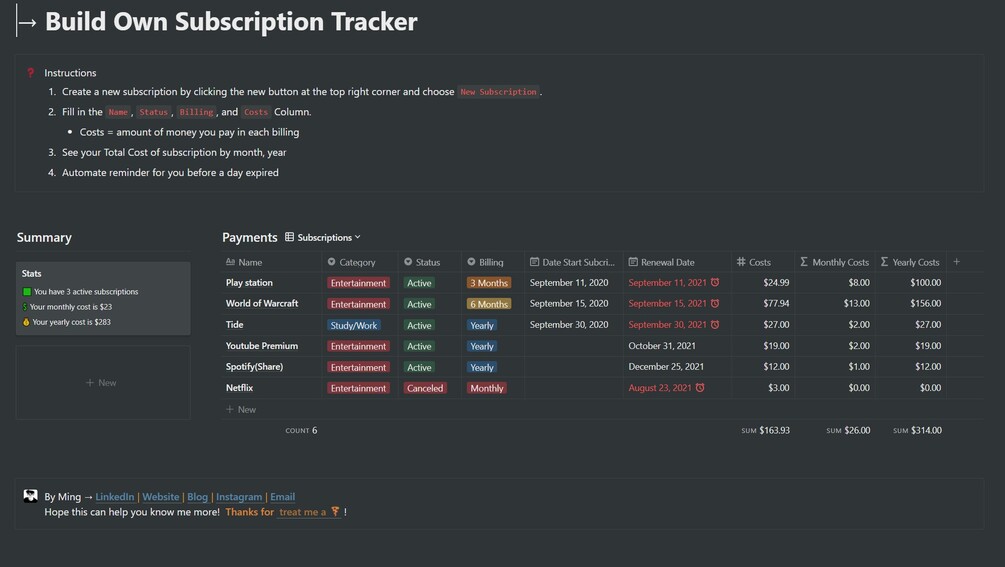Click the Payments heading
The width and height of the screenshot is (1005, 567).
249,238
